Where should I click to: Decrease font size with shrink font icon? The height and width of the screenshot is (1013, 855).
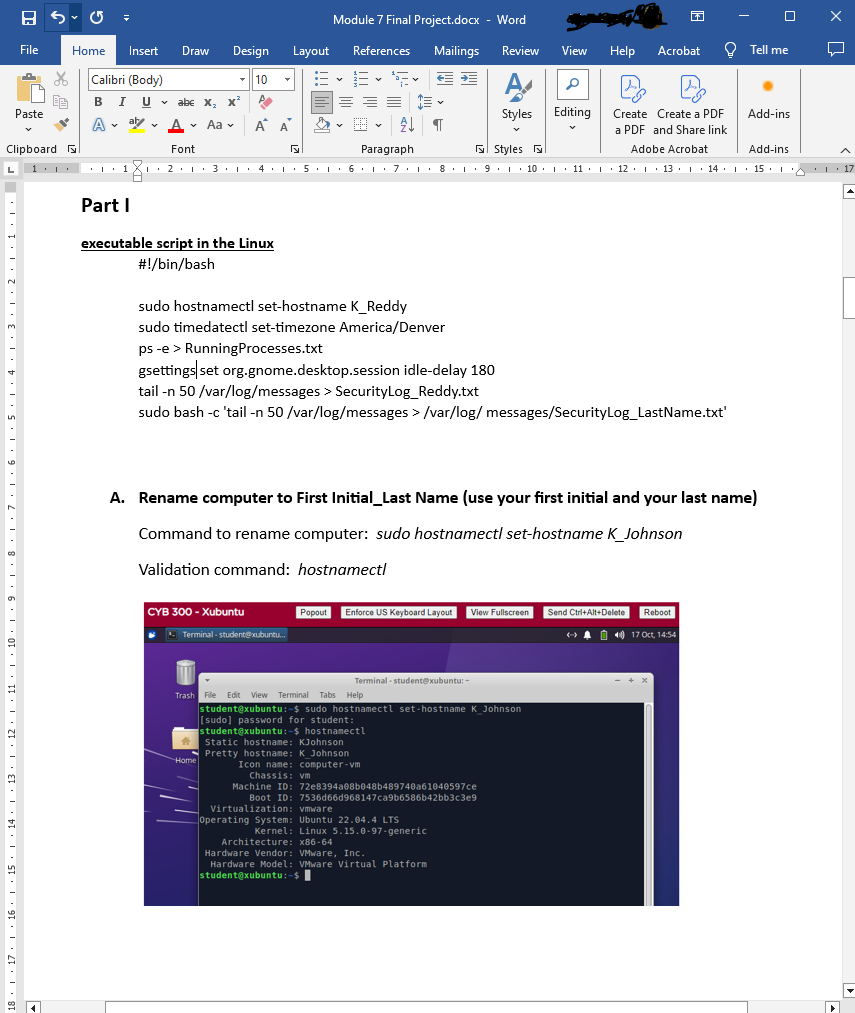coord(284,125)
